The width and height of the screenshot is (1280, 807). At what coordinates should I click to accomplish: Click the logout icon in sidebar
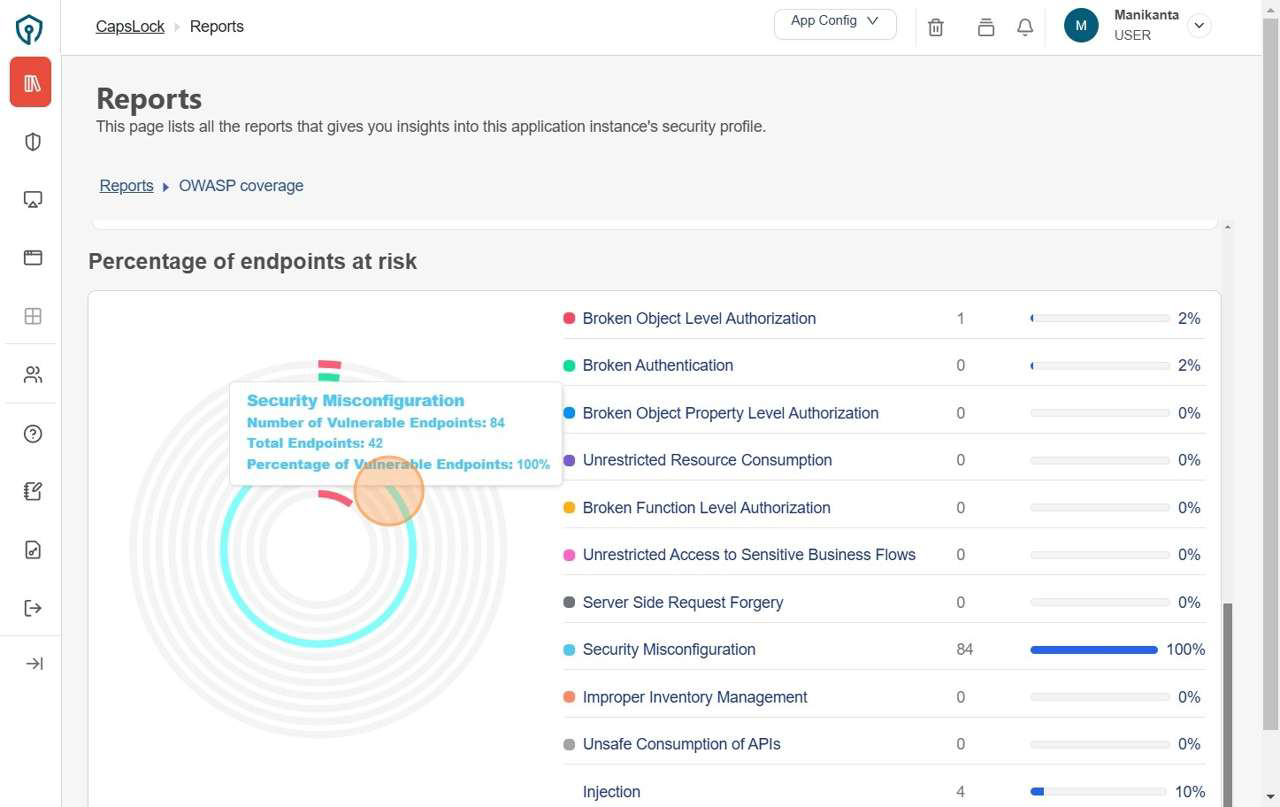pyautogui.click(x=32, y=608)
